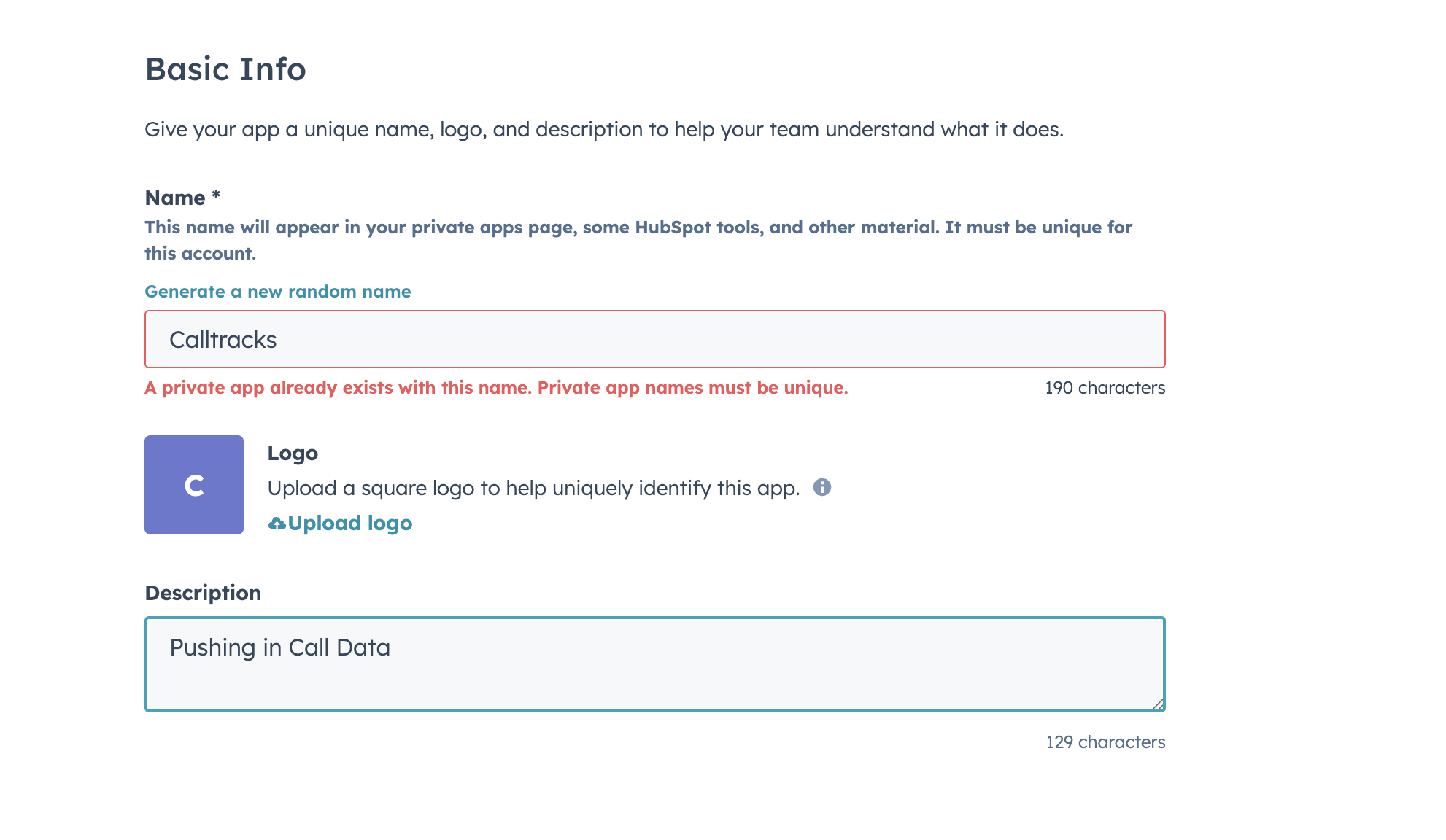Focus the Name input field
Screen dimensions: 1446x840
point(655,339)
